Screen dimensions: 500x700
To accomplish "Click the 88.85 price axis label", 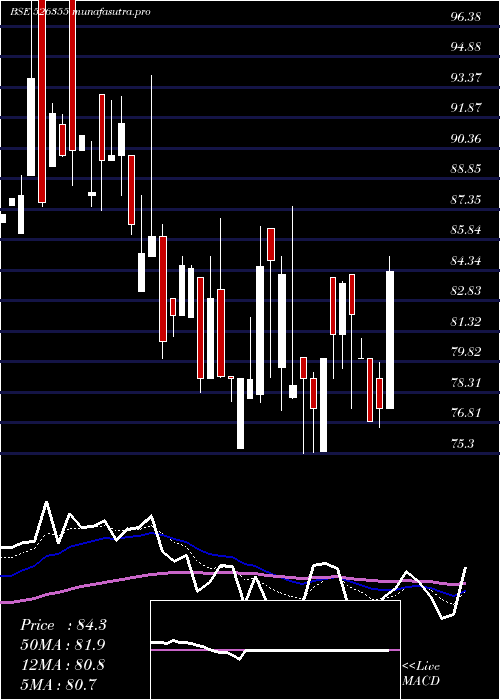I will 466,169.
